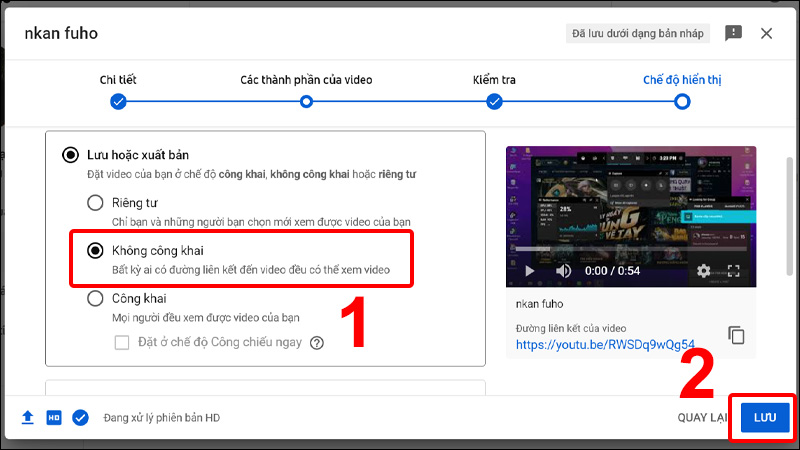Seek on the preview video progress bar

(x=631, y=249)
